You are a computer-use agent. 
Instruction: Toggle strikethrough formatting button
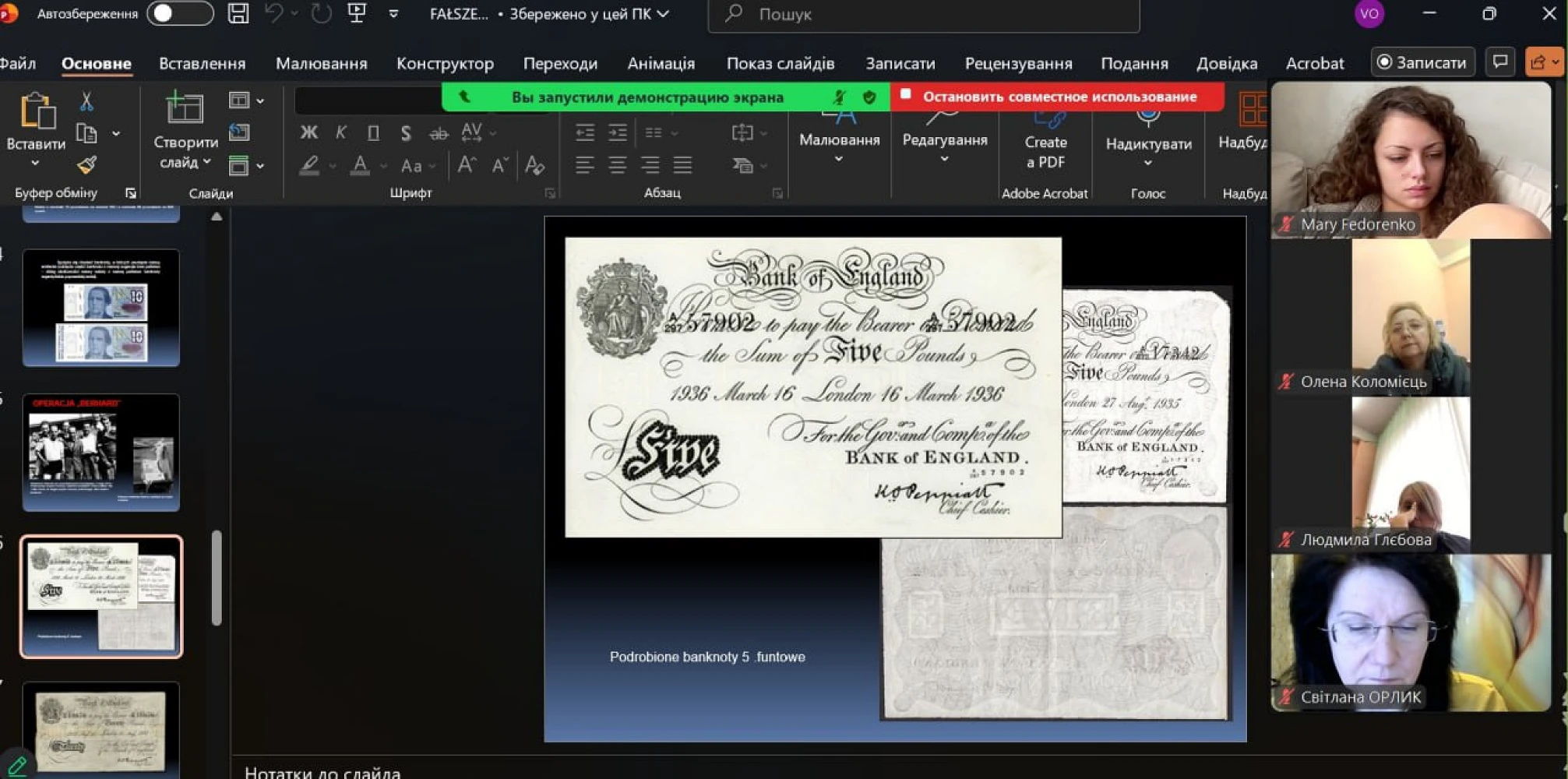tap(439, 133)
